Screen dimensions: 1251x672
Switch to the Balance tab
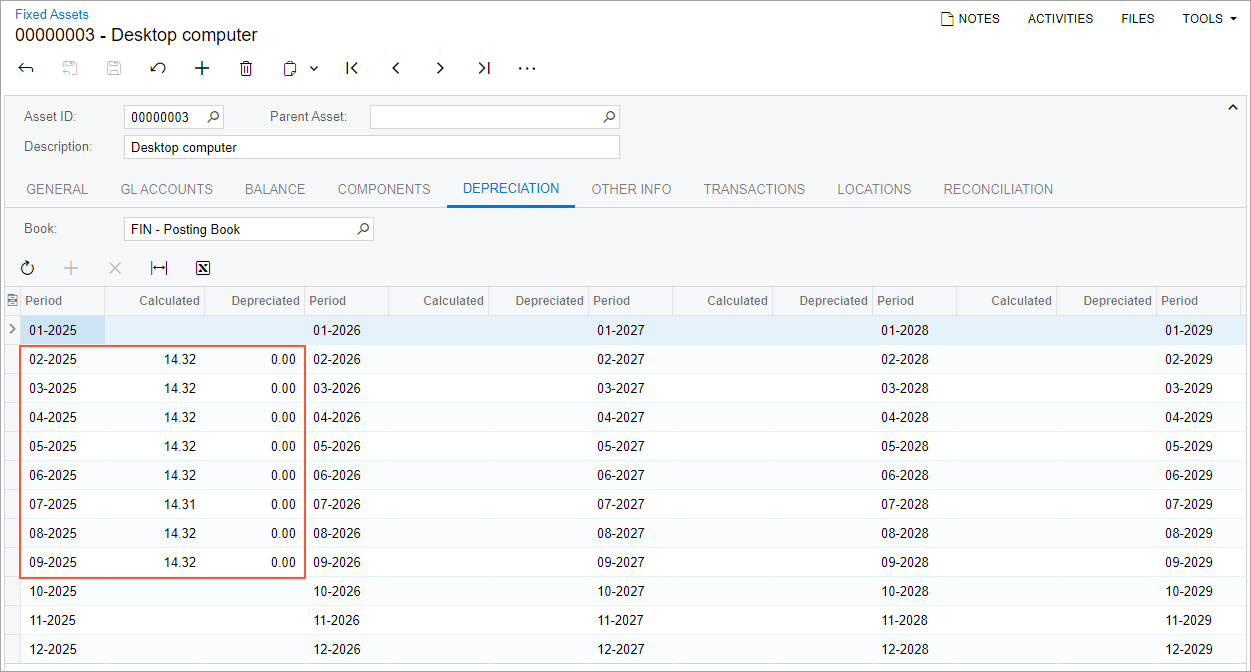(x=275, y=189)
